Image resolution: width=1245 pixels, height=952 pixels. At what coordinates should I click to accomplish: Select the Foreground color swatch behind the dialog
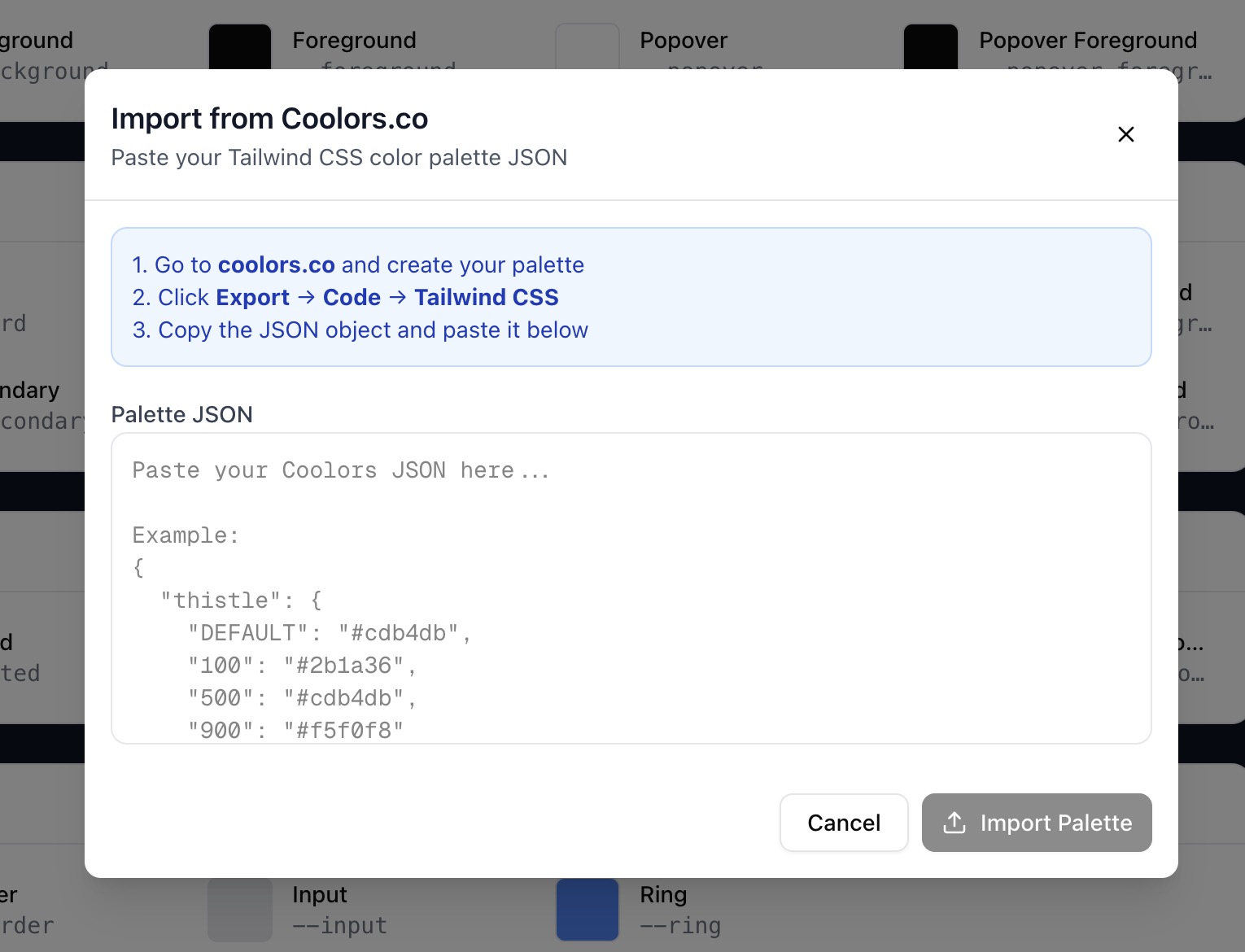coord(240,46)
